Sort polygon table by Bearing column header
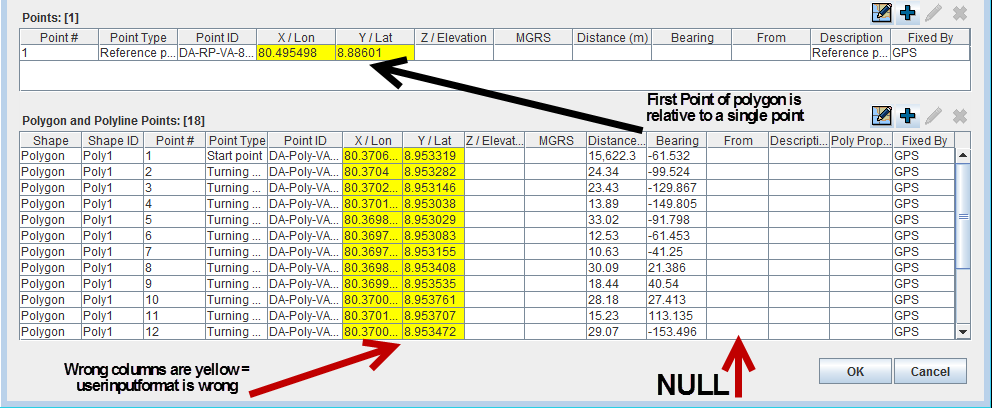 (x=676, y=141)
